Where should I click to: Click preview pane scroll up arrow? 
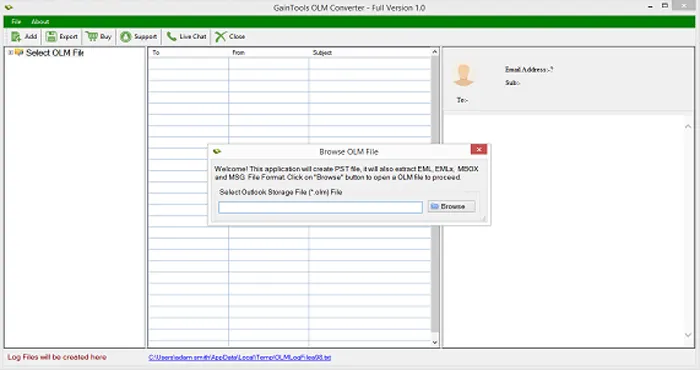pos(688,127)
